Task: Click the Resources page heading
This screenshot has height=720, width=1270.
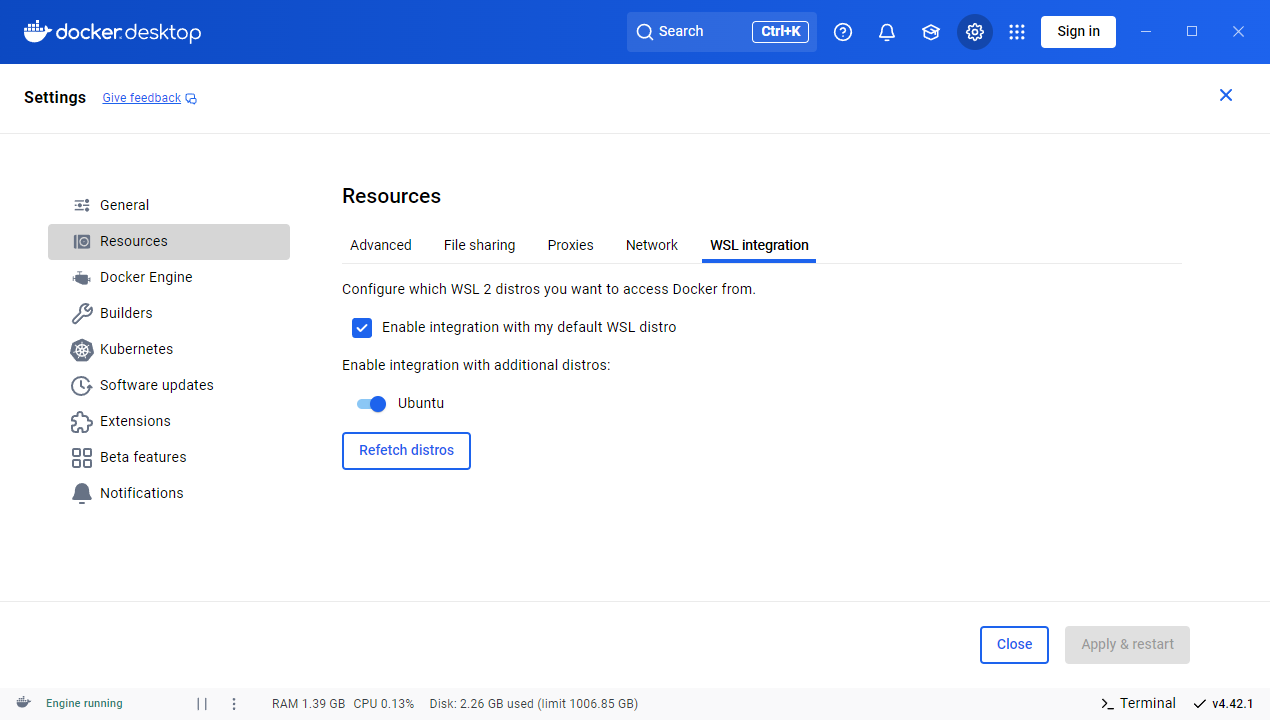Action: click(392, 196)
